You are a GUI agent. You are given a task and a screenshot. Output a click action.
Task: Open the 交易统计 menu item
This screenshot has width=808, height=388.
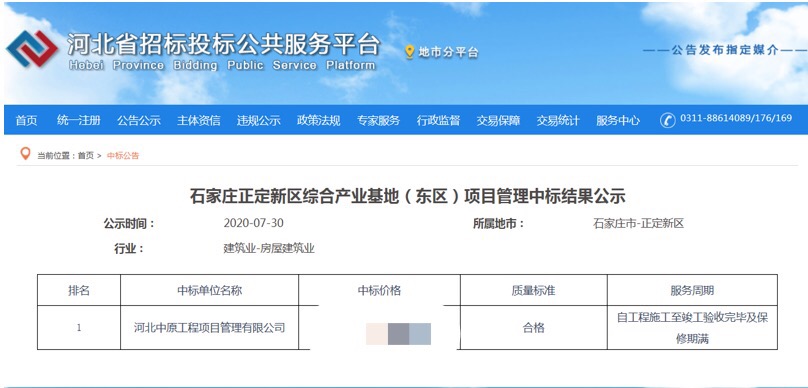[558, 121]
